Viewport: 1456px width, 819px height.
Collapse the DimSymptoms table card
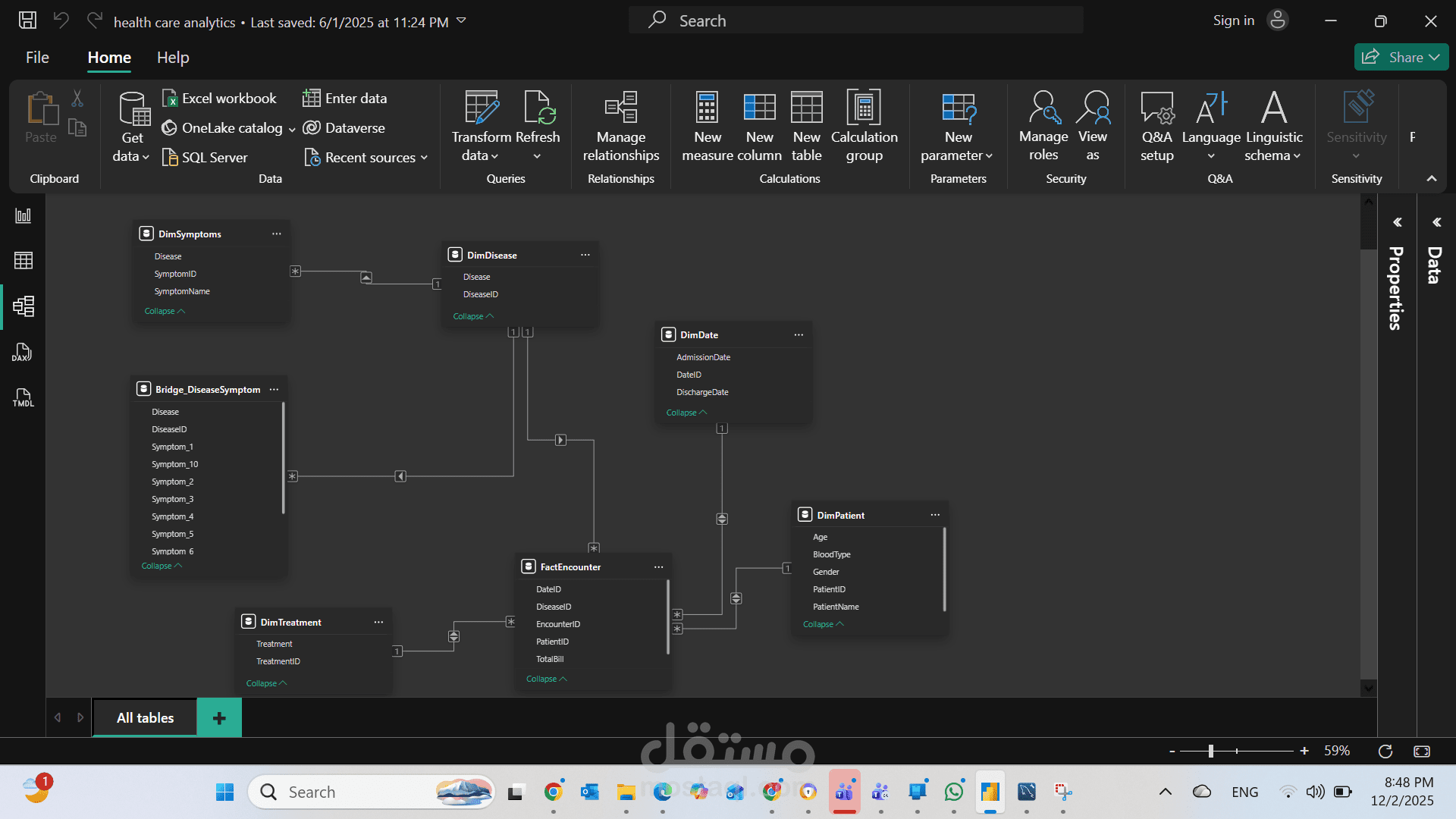pyautogui.click(x=164, y=311)
